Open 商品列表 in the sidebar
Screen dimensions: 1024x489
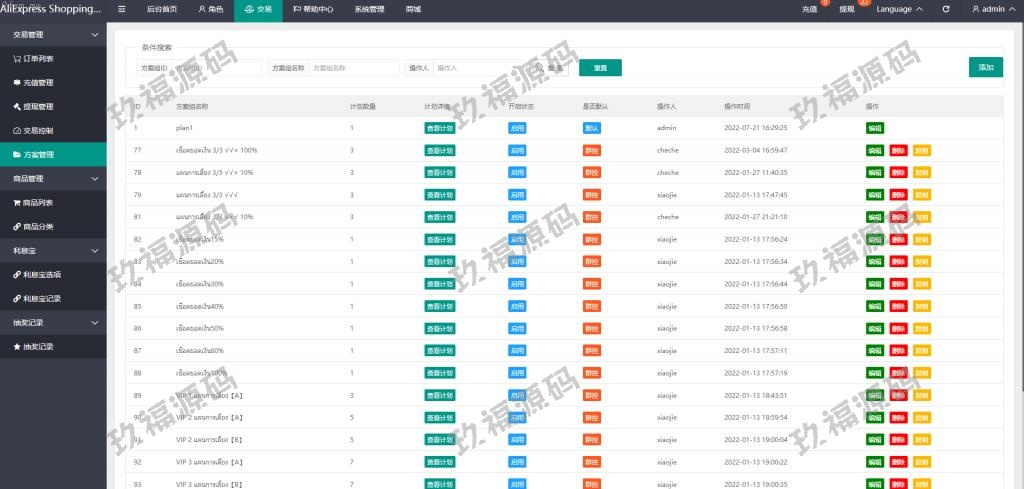pyautogui.click(x=38, y=202)
